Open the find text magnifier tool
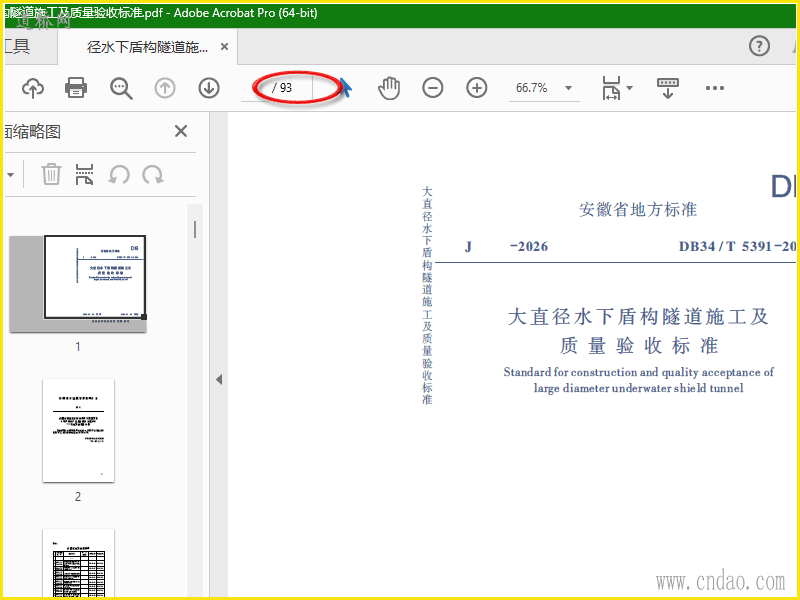 [x=121, y=88]
